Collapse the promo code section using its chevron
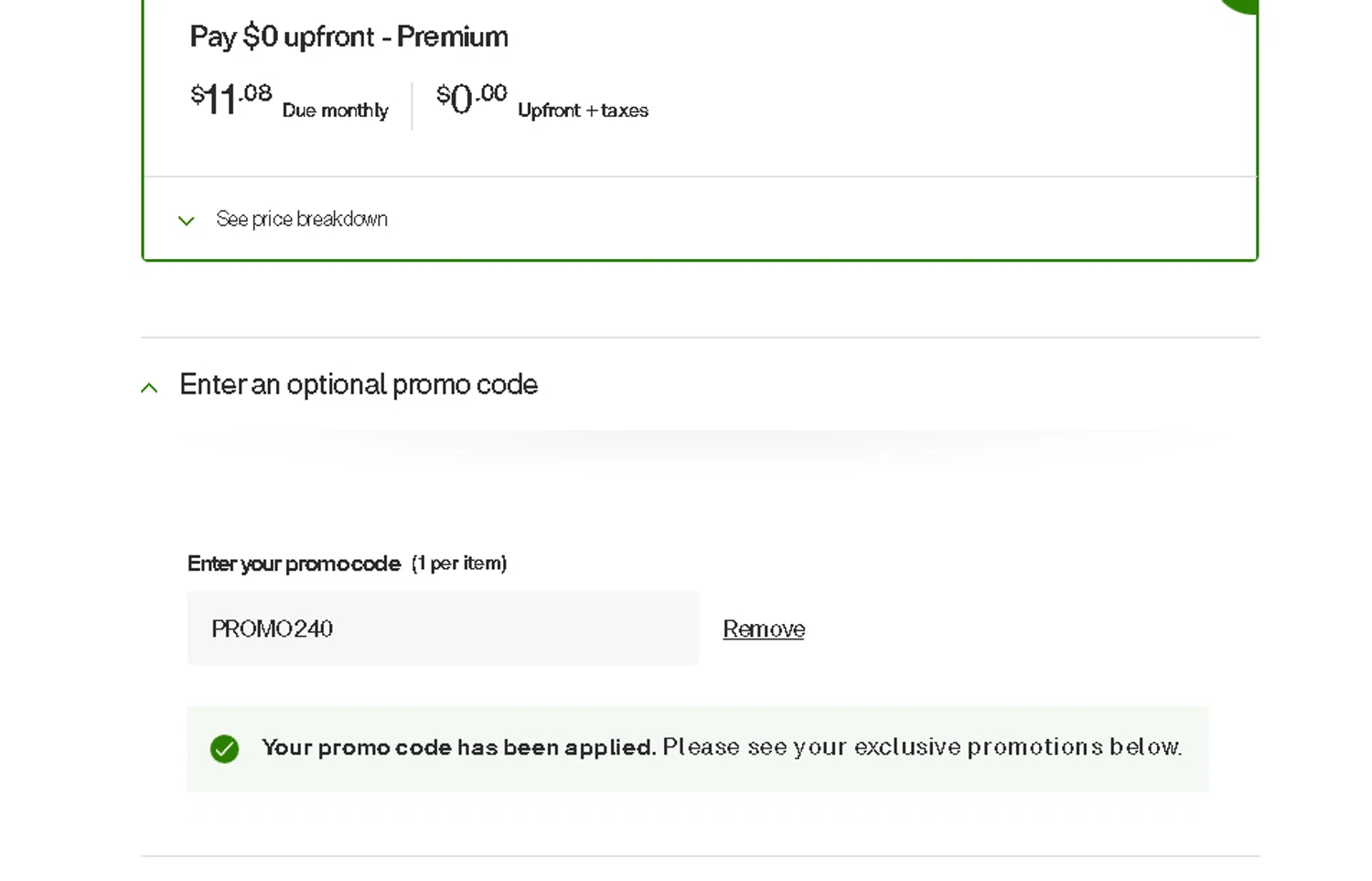Screen dimensions: 1372x881 (150, 388)
